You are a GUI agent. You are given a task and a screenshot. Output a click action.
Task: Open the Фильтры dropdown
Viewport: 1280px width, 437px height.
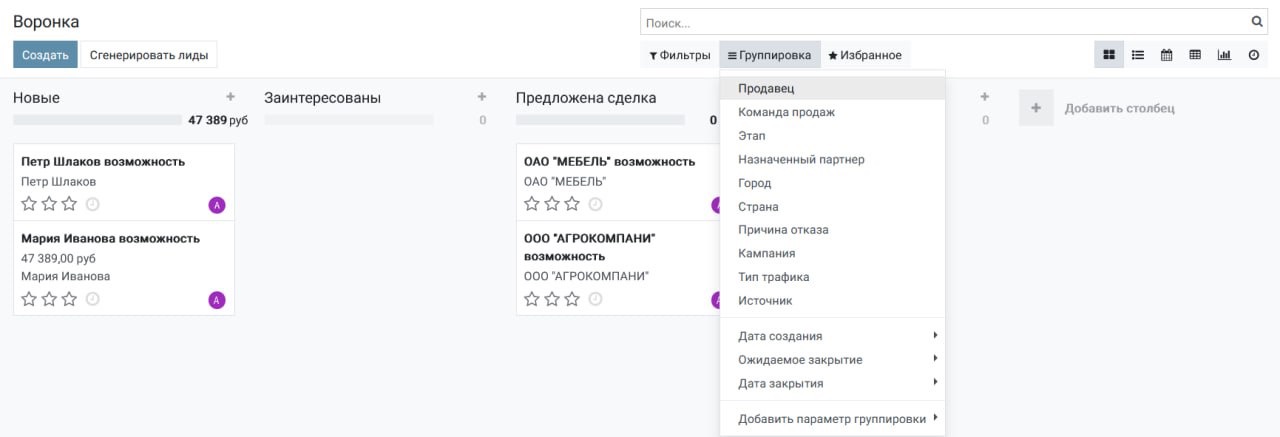[x=680, y=55]
